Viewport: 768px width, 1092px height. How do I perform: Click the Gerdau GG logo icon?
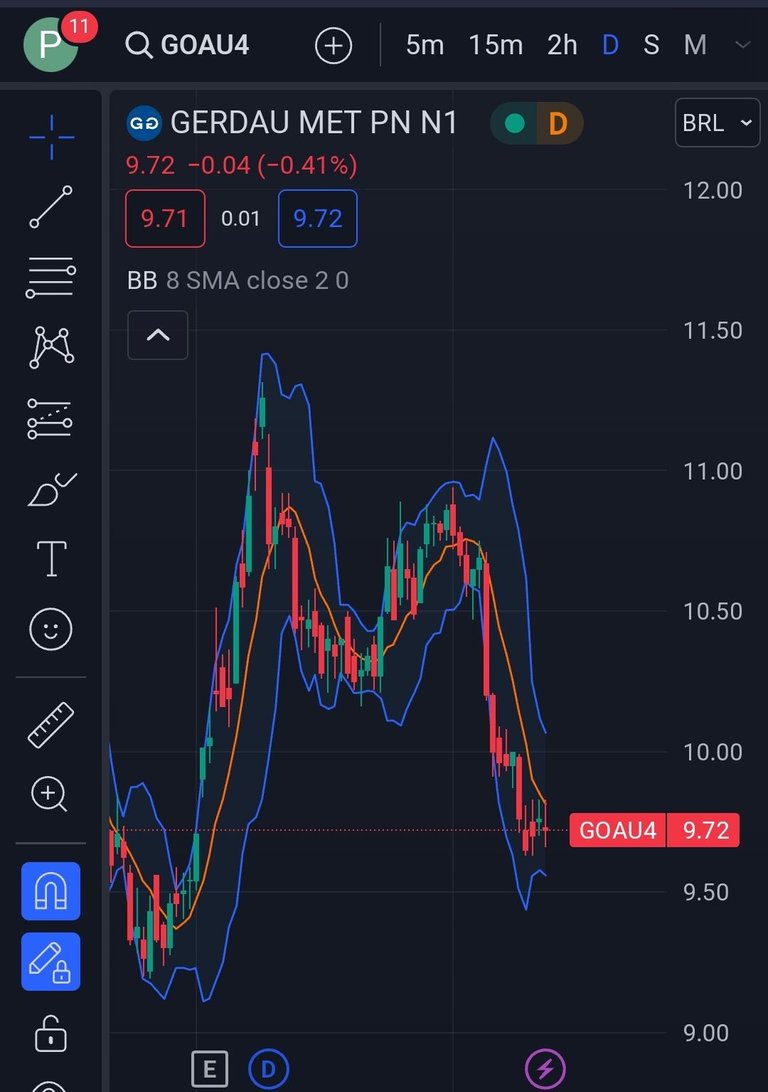pyautogui.click(x=144, y=123)
